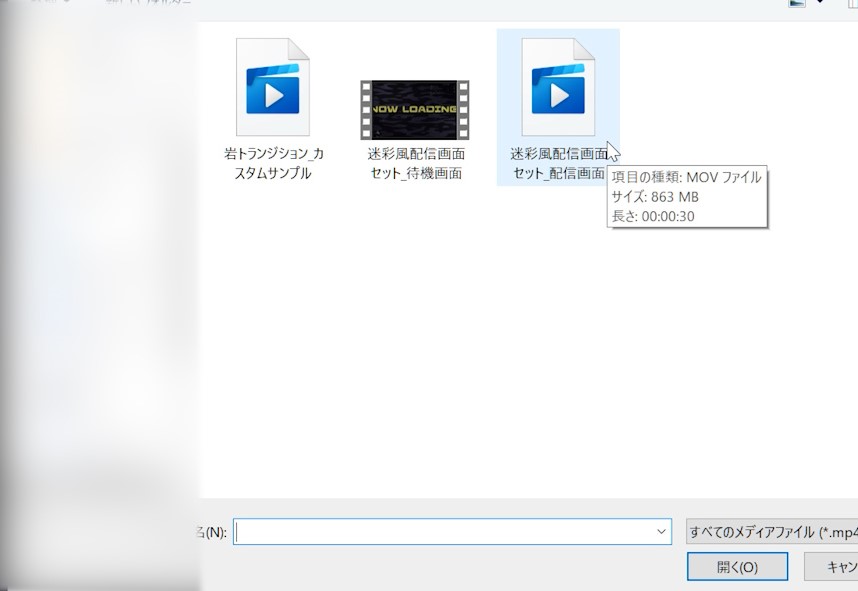Click the 迷彩風配信画面セット_配信画面 file name text
858x591 pixels.
click(x=557, y=163)
